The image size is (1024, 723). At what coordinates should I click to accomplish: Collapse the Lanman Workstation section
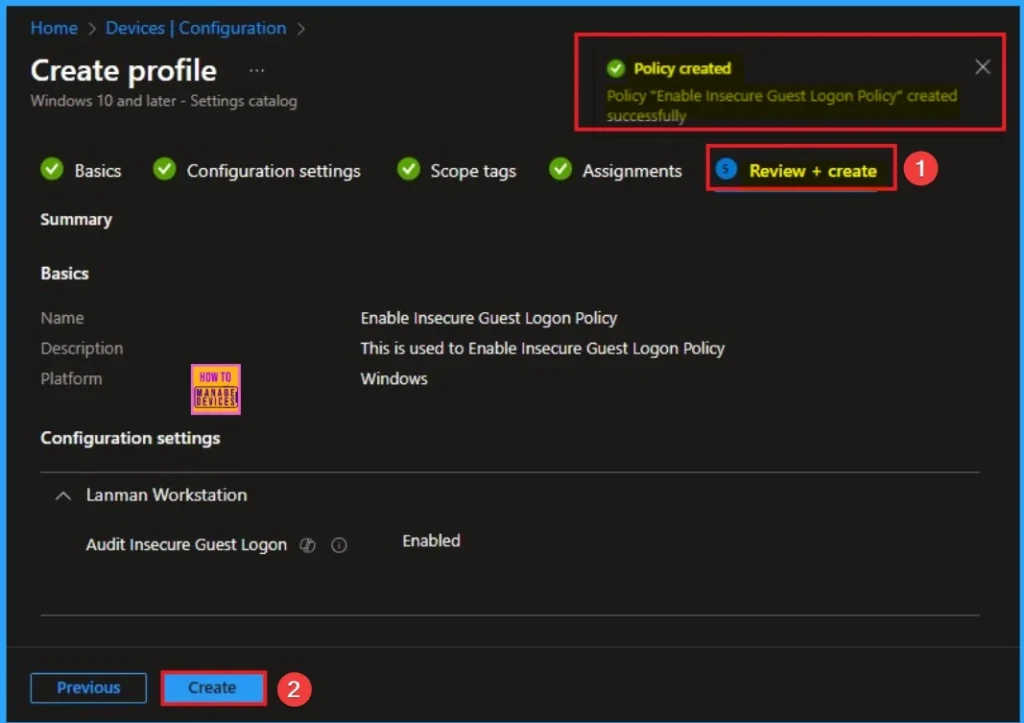[63, 495]
